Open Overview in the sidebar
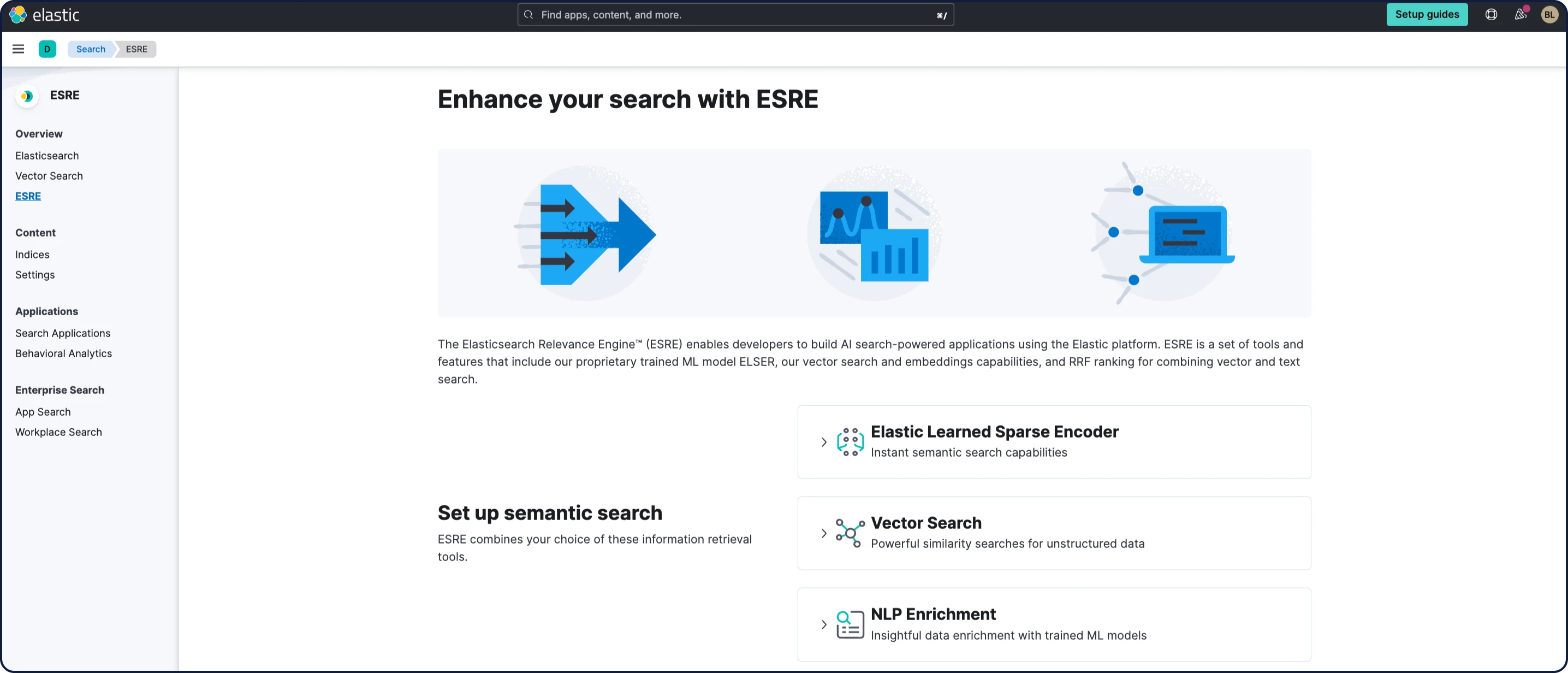Screen dimensions: 1568x673 pyautogui.click(x=39, y=134)
